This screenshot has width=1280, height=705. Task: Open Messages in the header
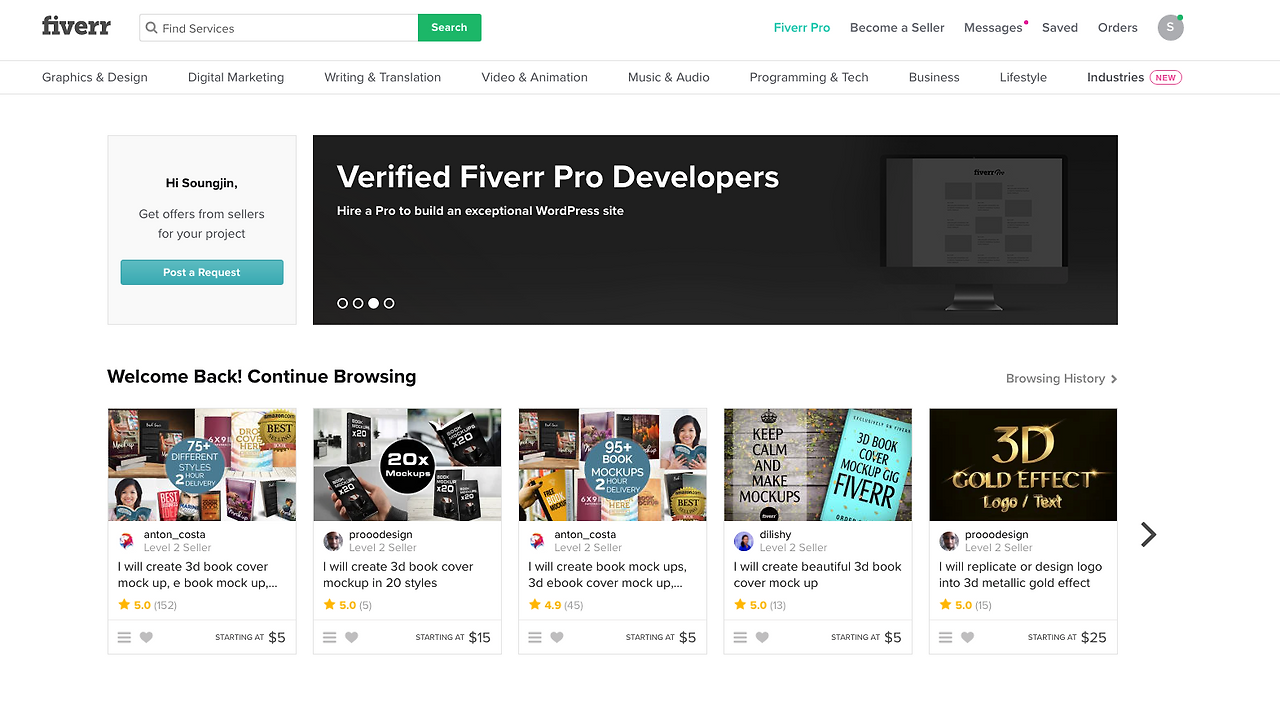tap(993, 28)
